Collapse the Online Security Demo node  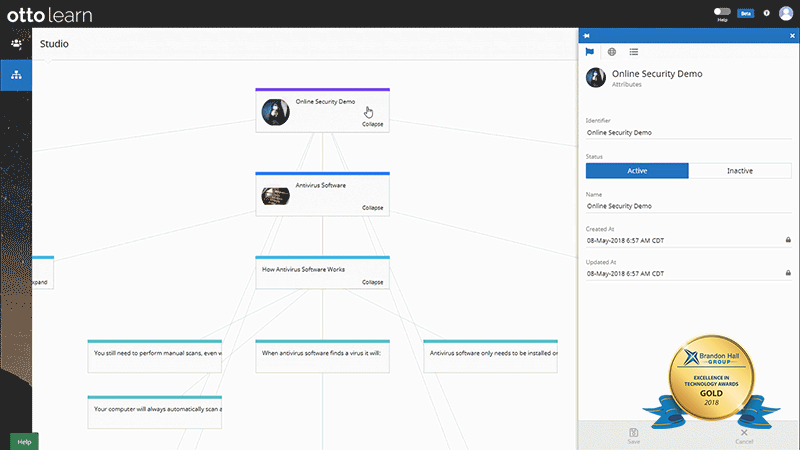point(372,124)
